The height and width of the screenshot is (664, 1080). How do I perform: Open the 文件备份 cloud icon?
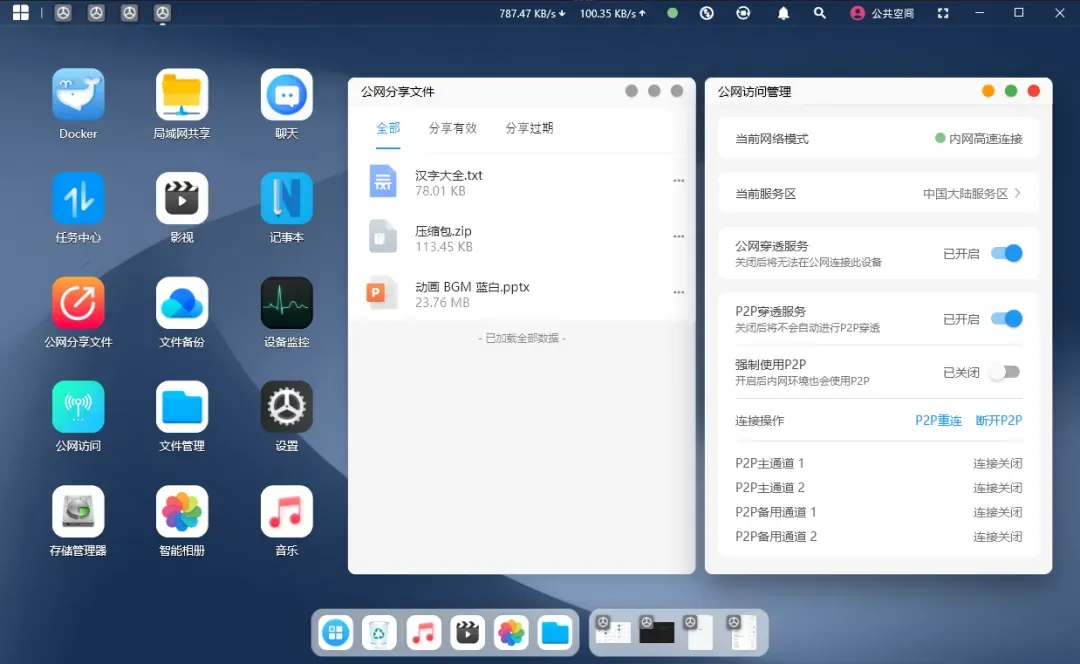coord(182,303)
